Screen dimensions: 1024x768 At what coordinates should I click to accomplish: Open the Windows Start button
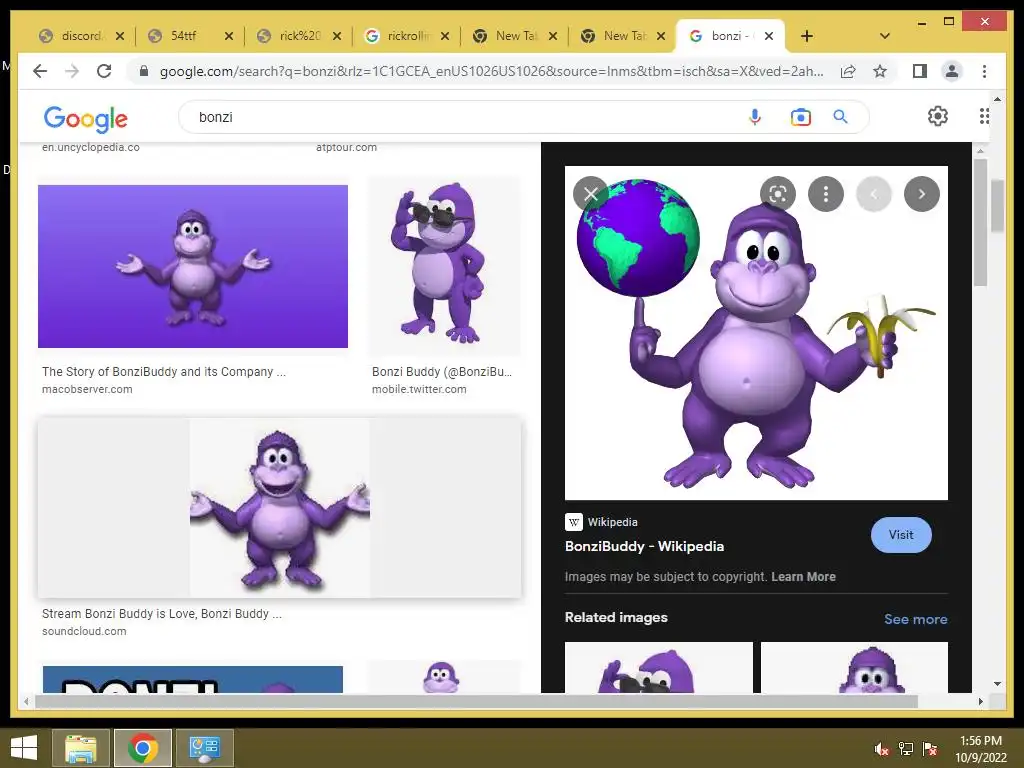[24, 748]
